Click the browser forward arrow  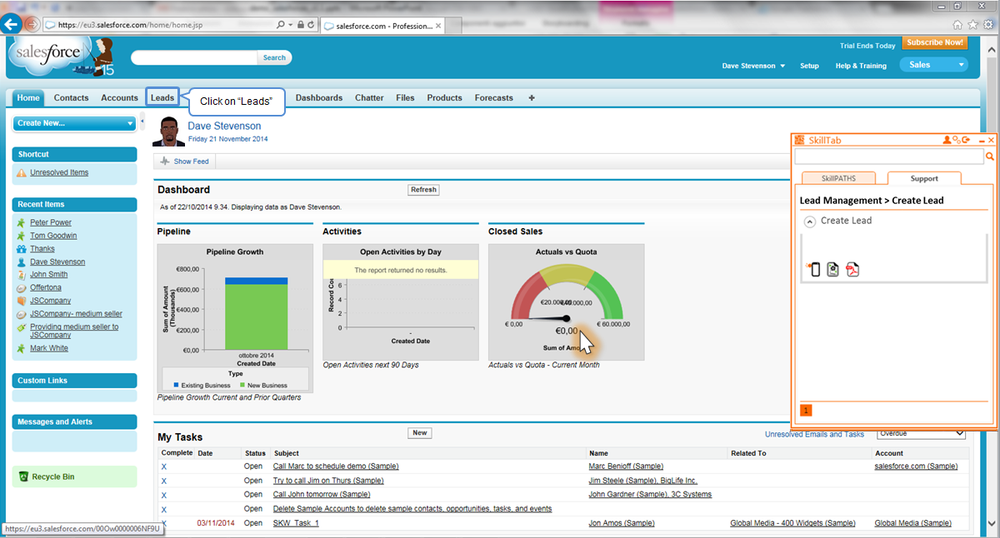pos(32,25)
